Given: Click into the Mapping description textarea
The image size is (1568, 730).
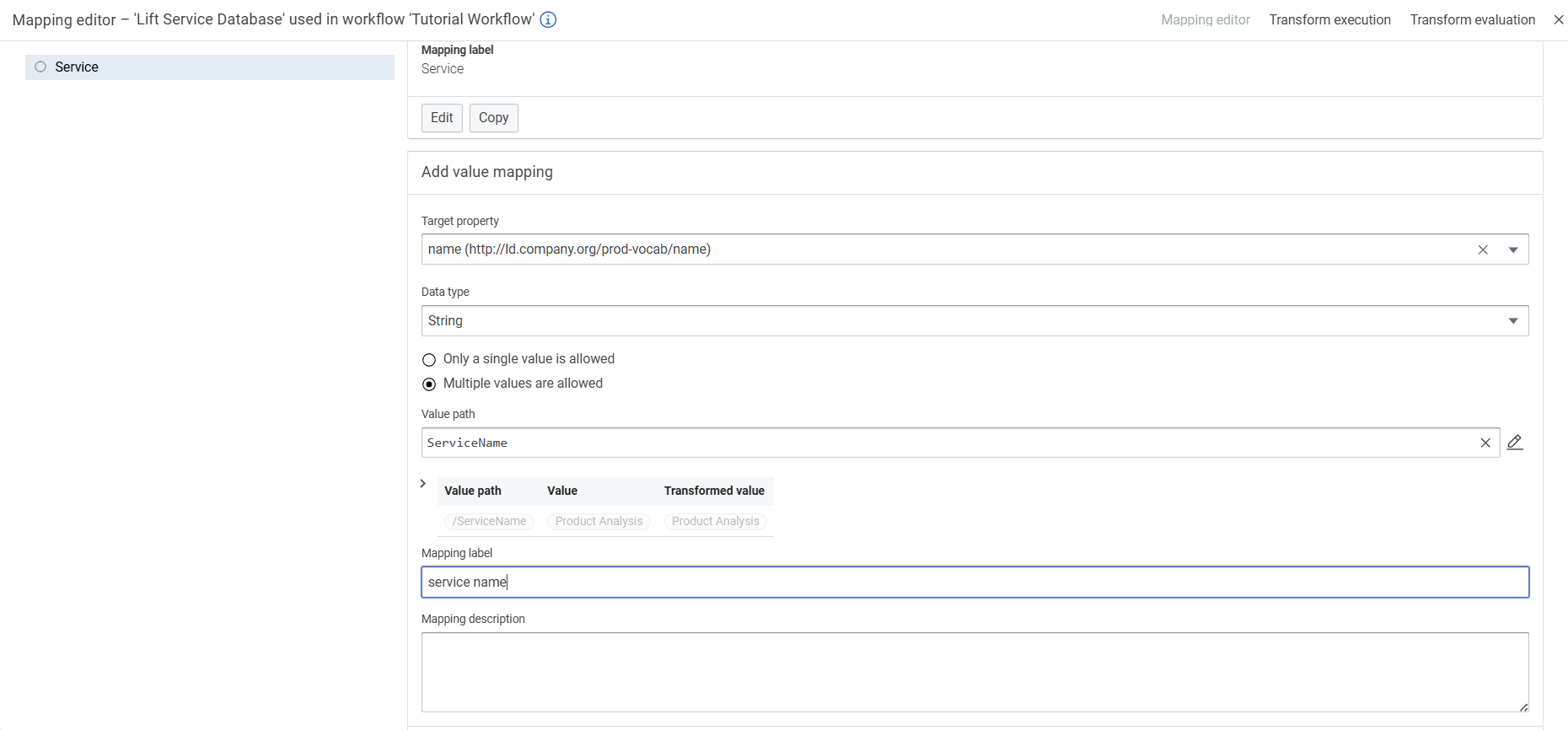Looking at the screenshot, I should tap(975, 672).
